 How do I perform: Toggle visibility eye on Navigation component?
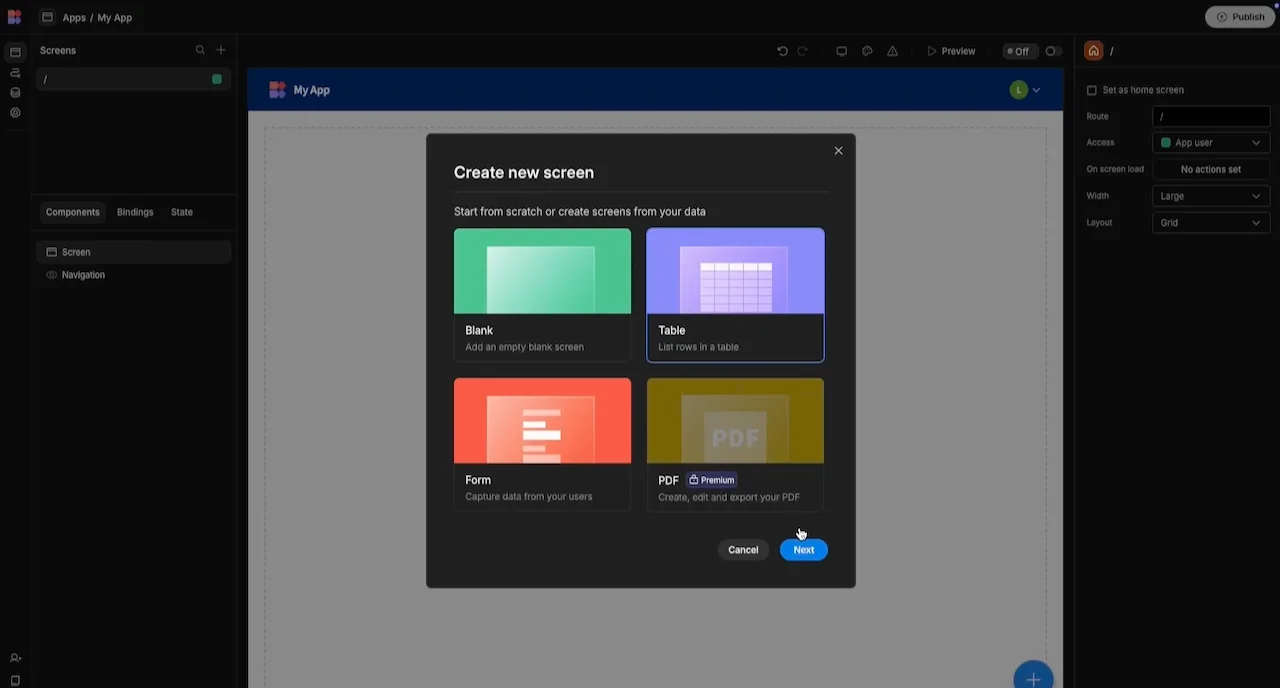coord(51,275)
